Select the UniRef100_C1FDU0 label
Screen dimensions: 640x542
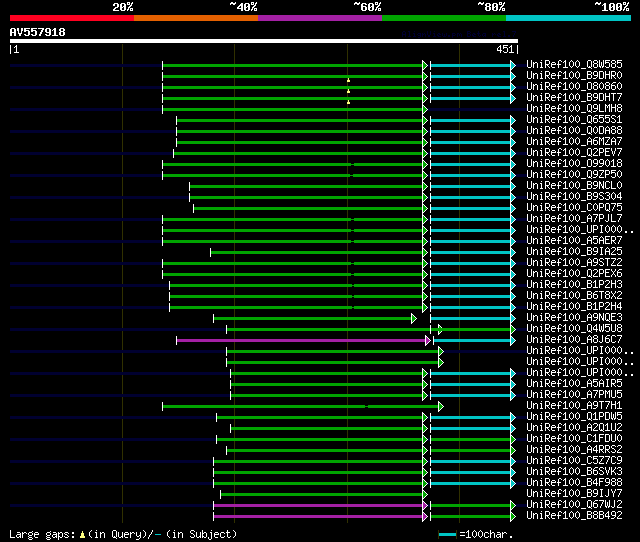[x=574, y=439]
